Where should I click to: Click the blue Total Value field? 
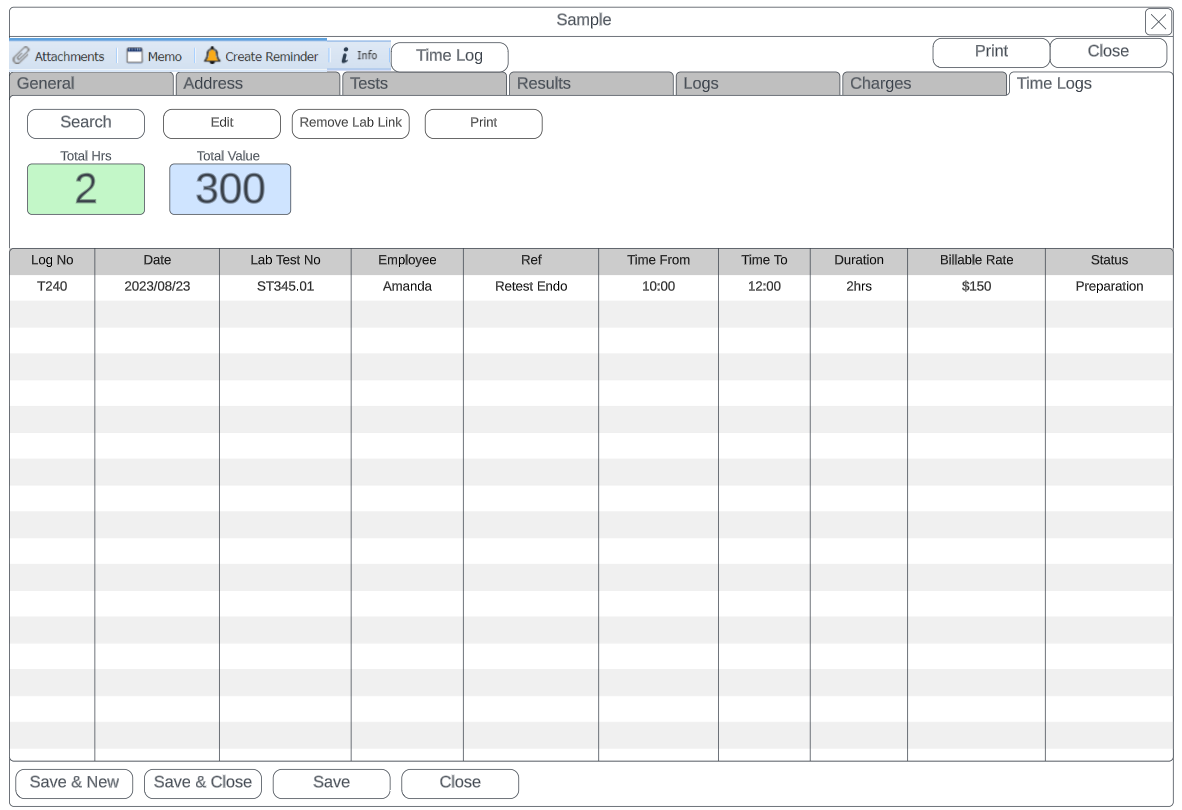pos(230,189)
